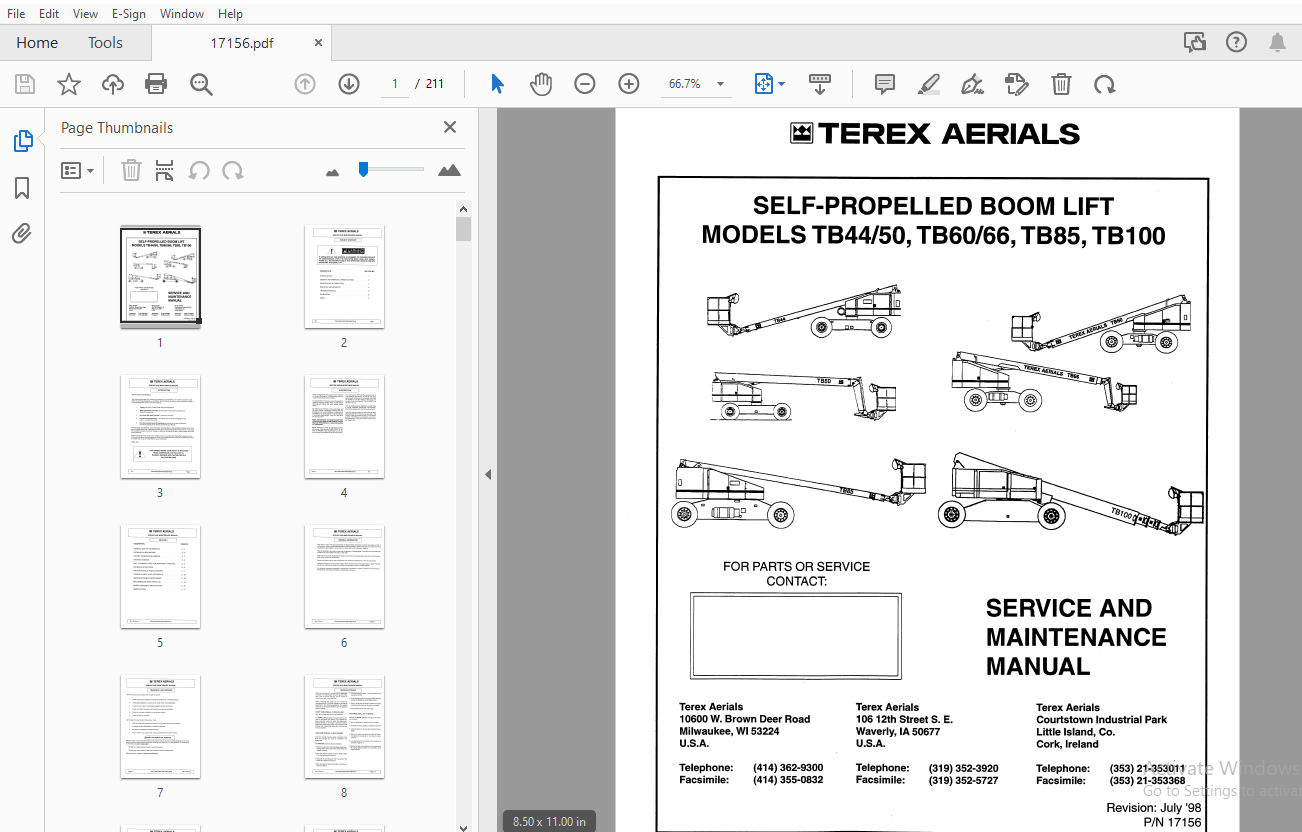1302x832 pixels.
Task: Delete selected thumbnails with the panel trash icon
Action: pos(131,170)
